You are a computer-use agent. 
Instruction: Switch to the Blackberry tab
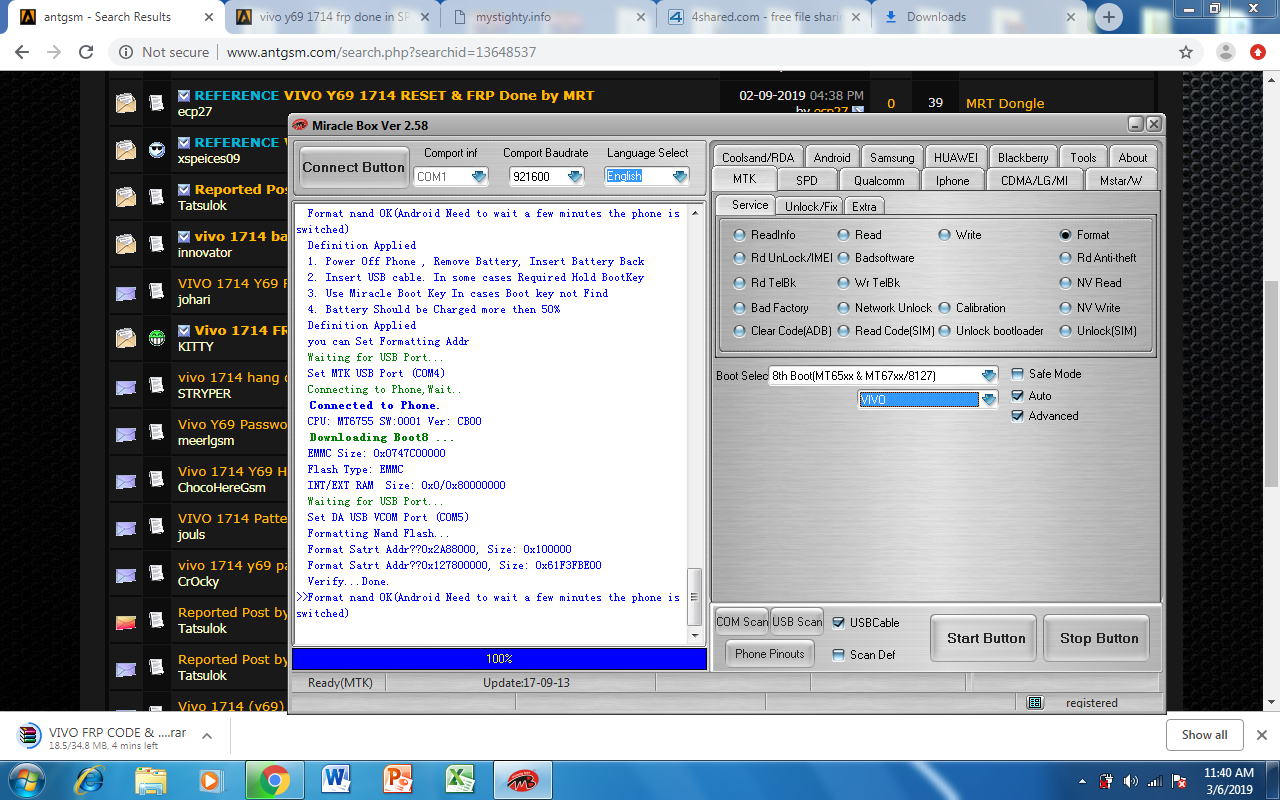[x=1023, y=158]
